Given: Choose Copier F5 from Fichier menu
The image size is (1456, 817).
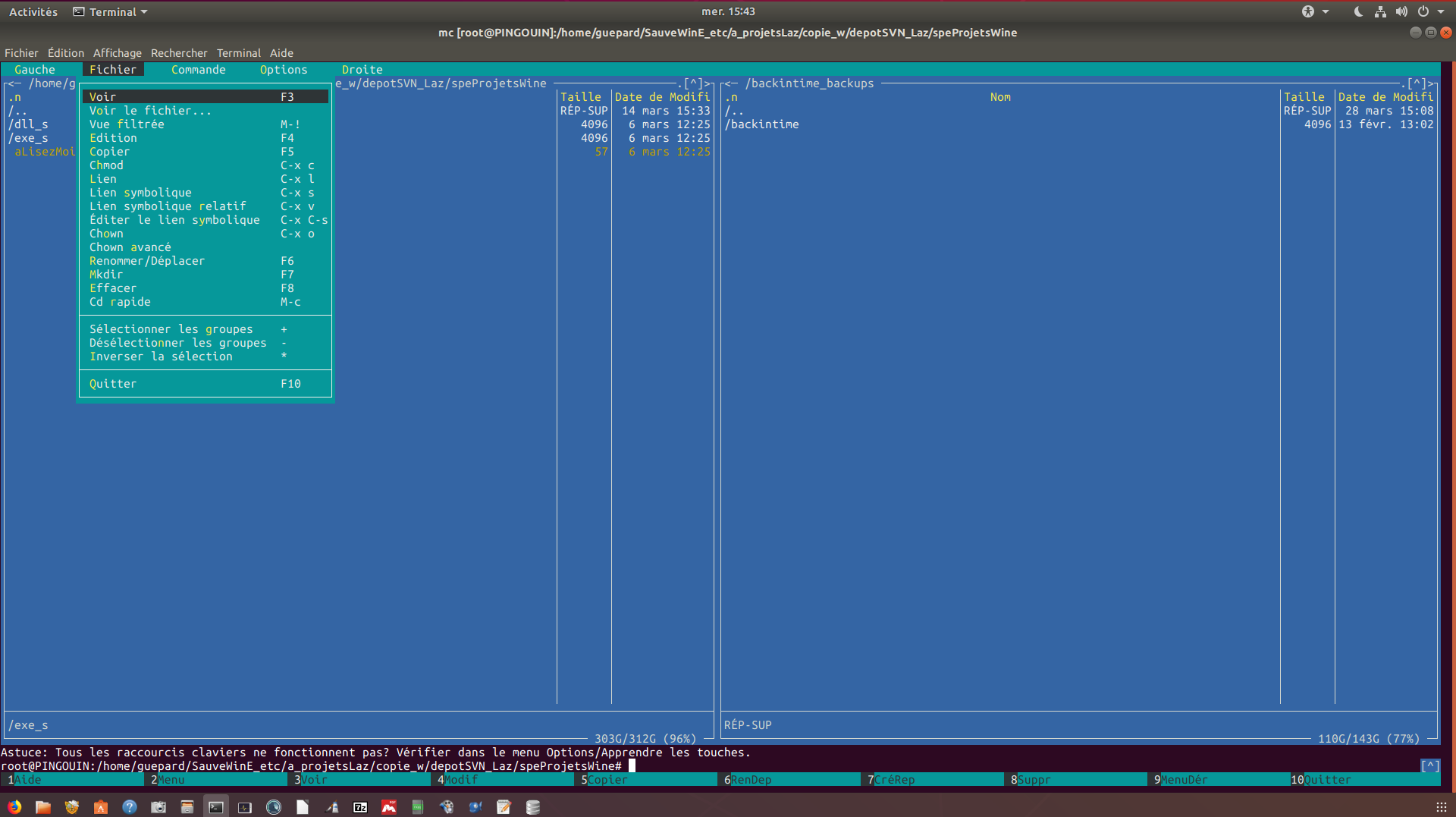Looking at the screenshot, I should point(206,152).
